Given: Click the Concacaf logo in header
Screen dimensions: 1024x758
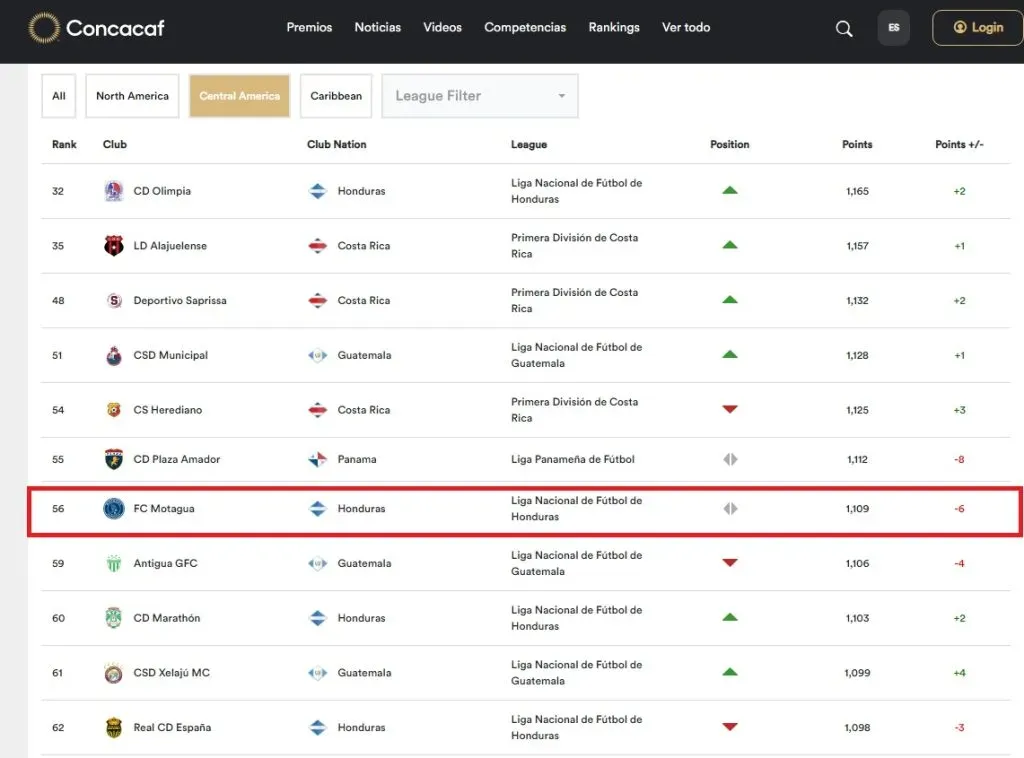Looking at the screenshot, I should click(96, 28).
